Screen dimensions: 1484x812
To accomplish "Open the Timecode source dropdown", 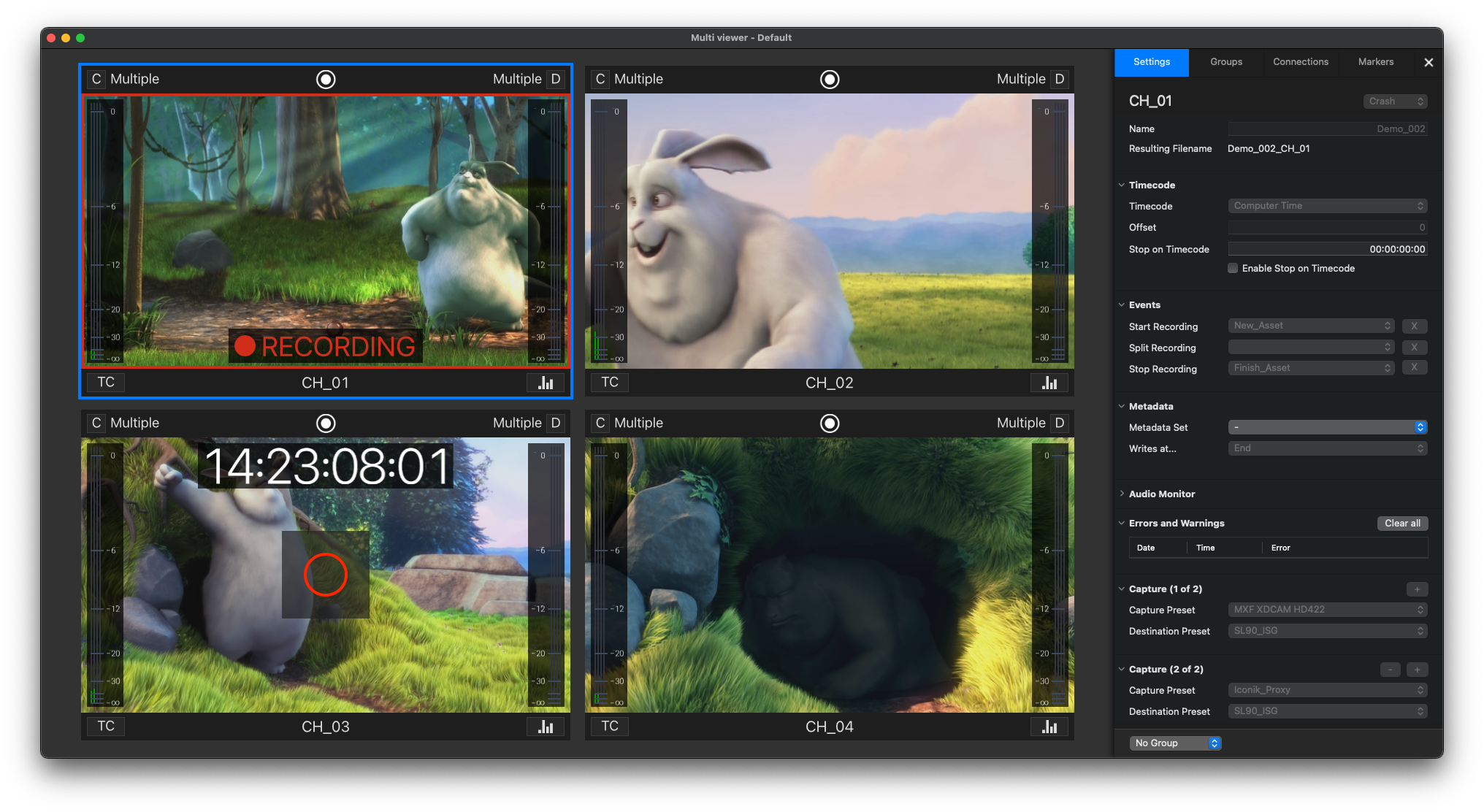I will [x=1328, y=206].
